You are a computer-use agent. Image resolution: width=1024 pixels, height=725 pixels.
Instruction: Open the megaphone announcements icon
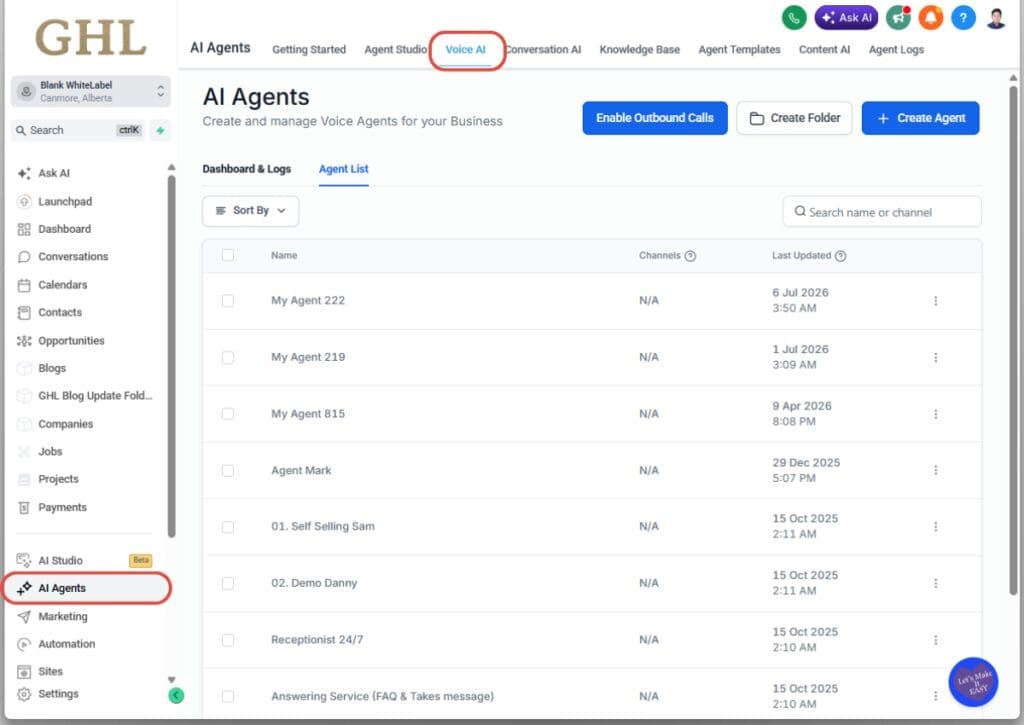(x=899, y=18)
